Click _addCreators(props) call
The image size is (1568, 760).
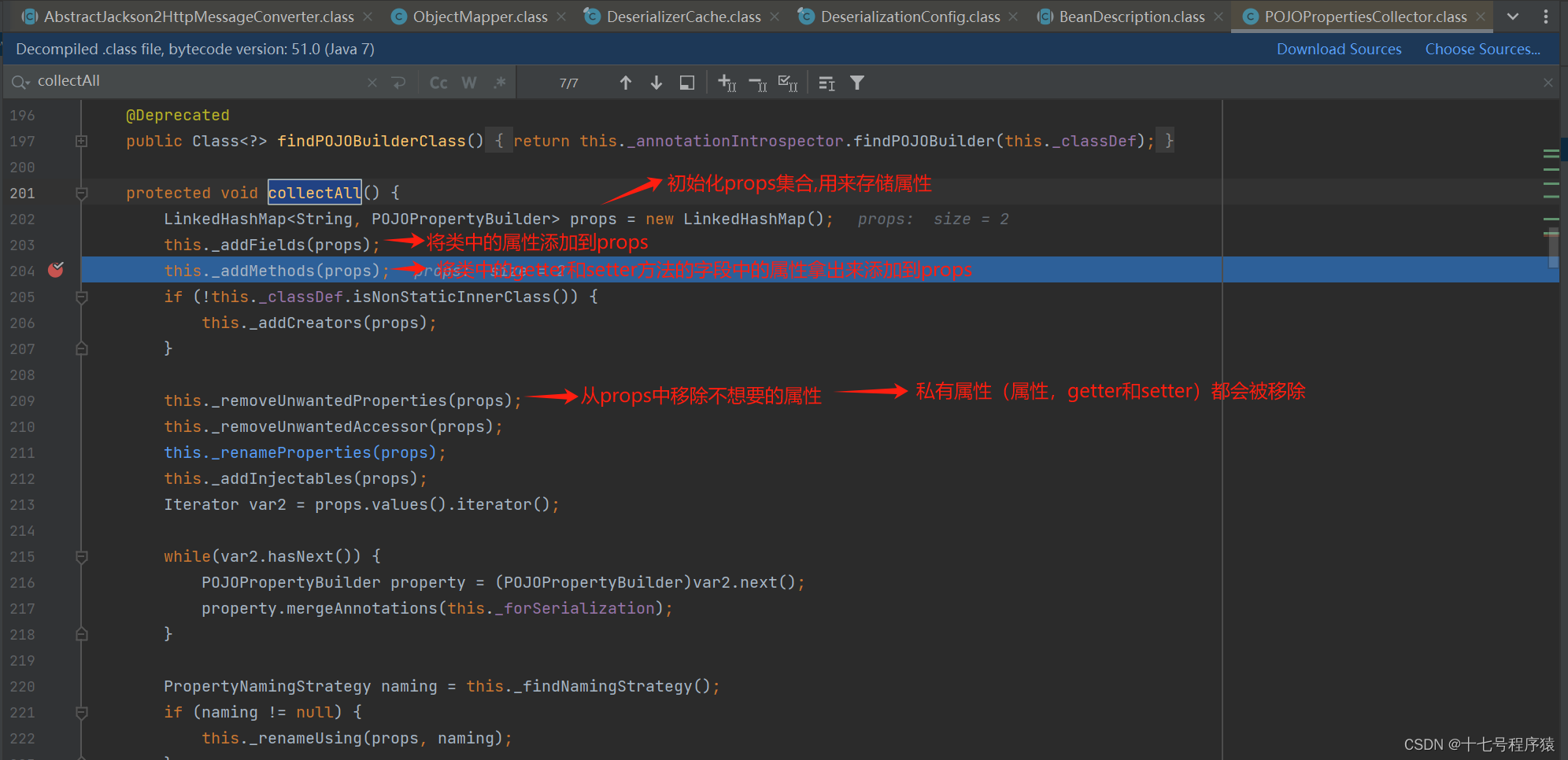[320, 323]
